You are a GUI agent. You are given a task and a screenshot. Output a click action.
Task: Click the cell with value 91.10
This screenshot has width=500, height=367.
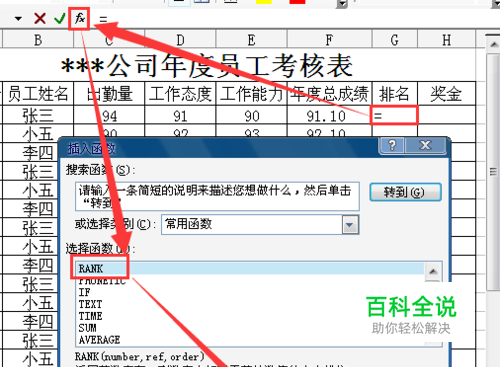(x=329, y=115)
